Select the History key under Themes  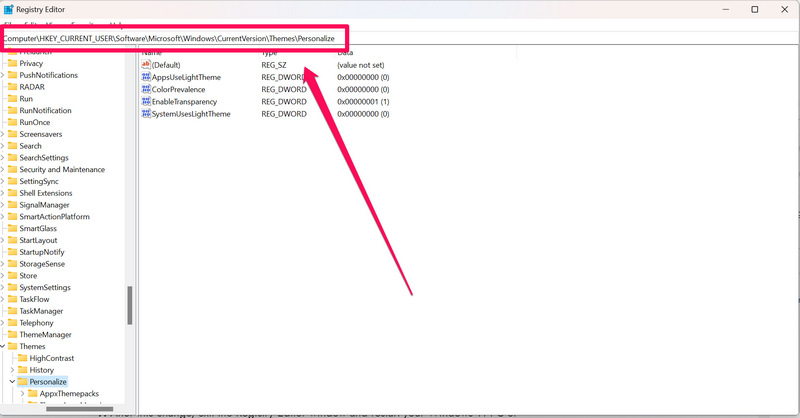[x=41, y=370]
